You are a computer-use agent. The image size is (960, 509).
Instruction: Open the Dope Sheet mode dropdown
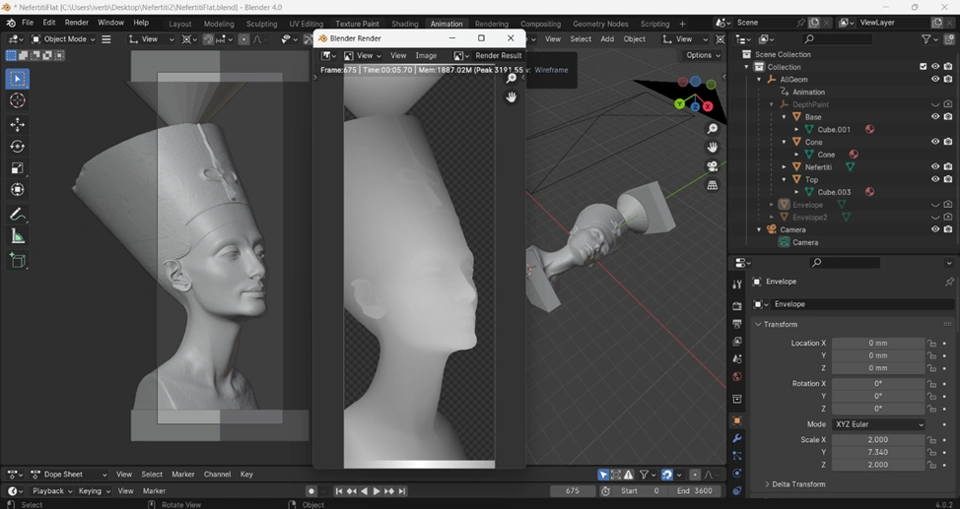pyautogui.click(x=69, y=474)
